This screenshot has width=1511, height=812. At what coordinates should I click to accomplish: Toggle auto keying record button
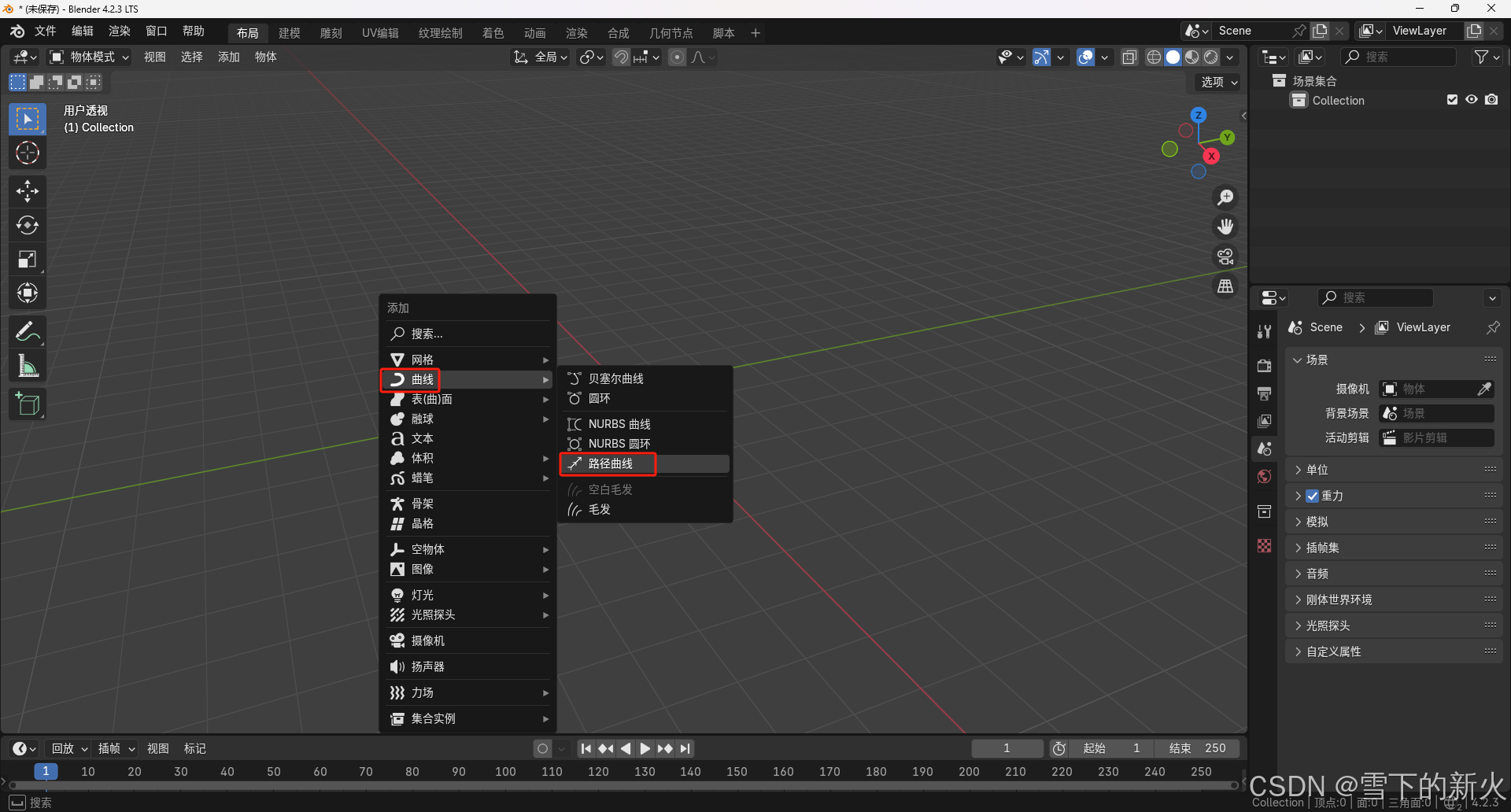[x=542, y=748]
